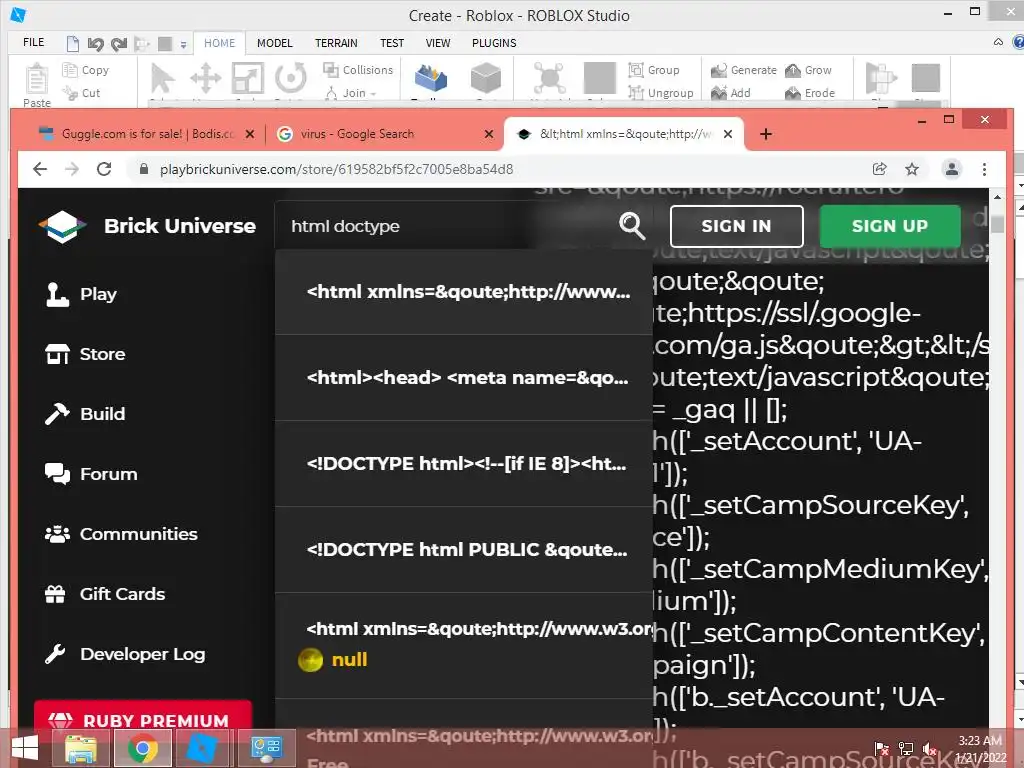Click the green SIGN UP button
Screen dimensions: 1024x768
pos(890,226)
